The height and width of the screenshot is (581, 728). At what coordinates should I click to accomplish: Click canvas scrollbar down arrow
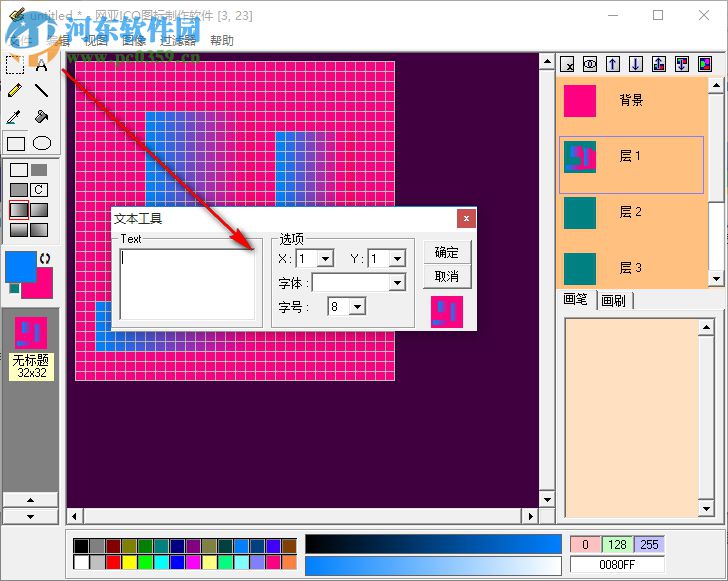pyautogui.click(x=547, y=500)
